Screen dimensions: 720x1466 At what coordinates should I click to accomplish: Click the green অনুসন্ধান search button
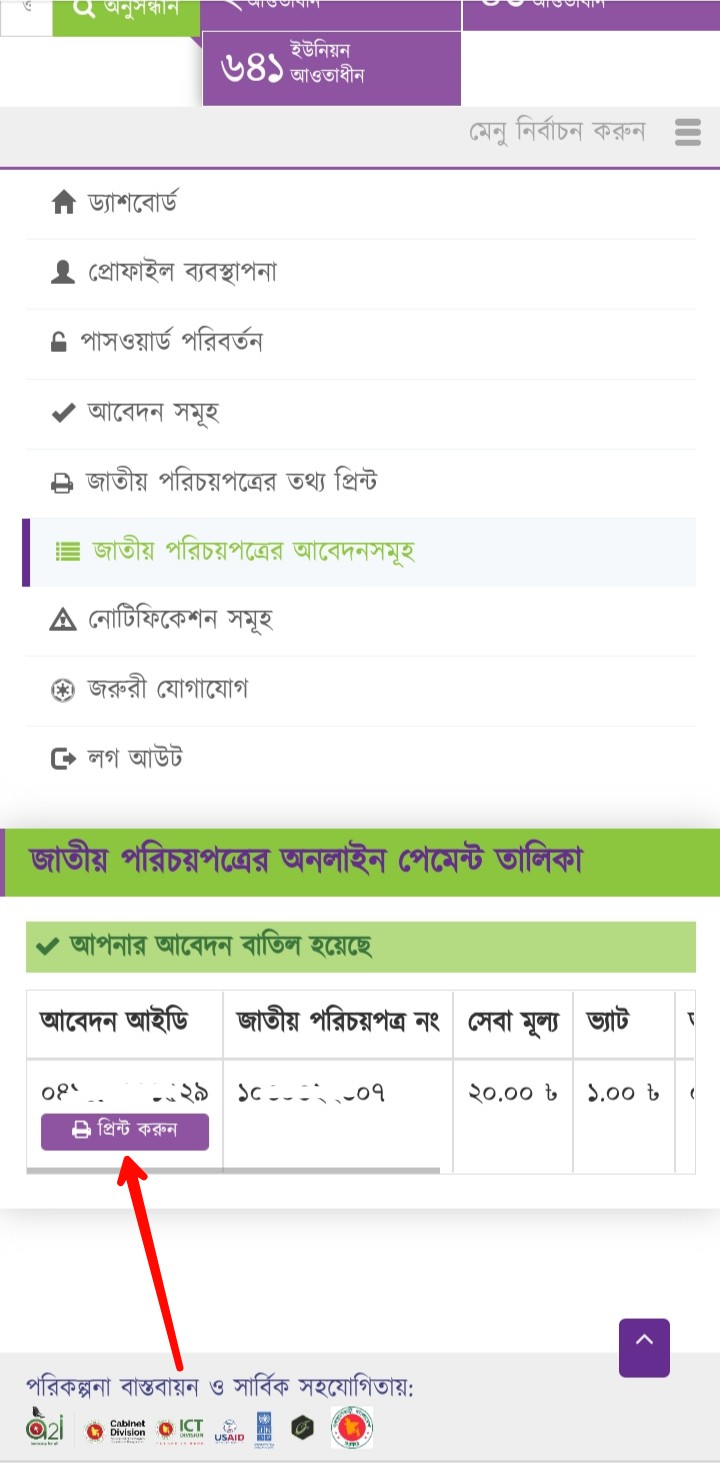click(125, 12)
